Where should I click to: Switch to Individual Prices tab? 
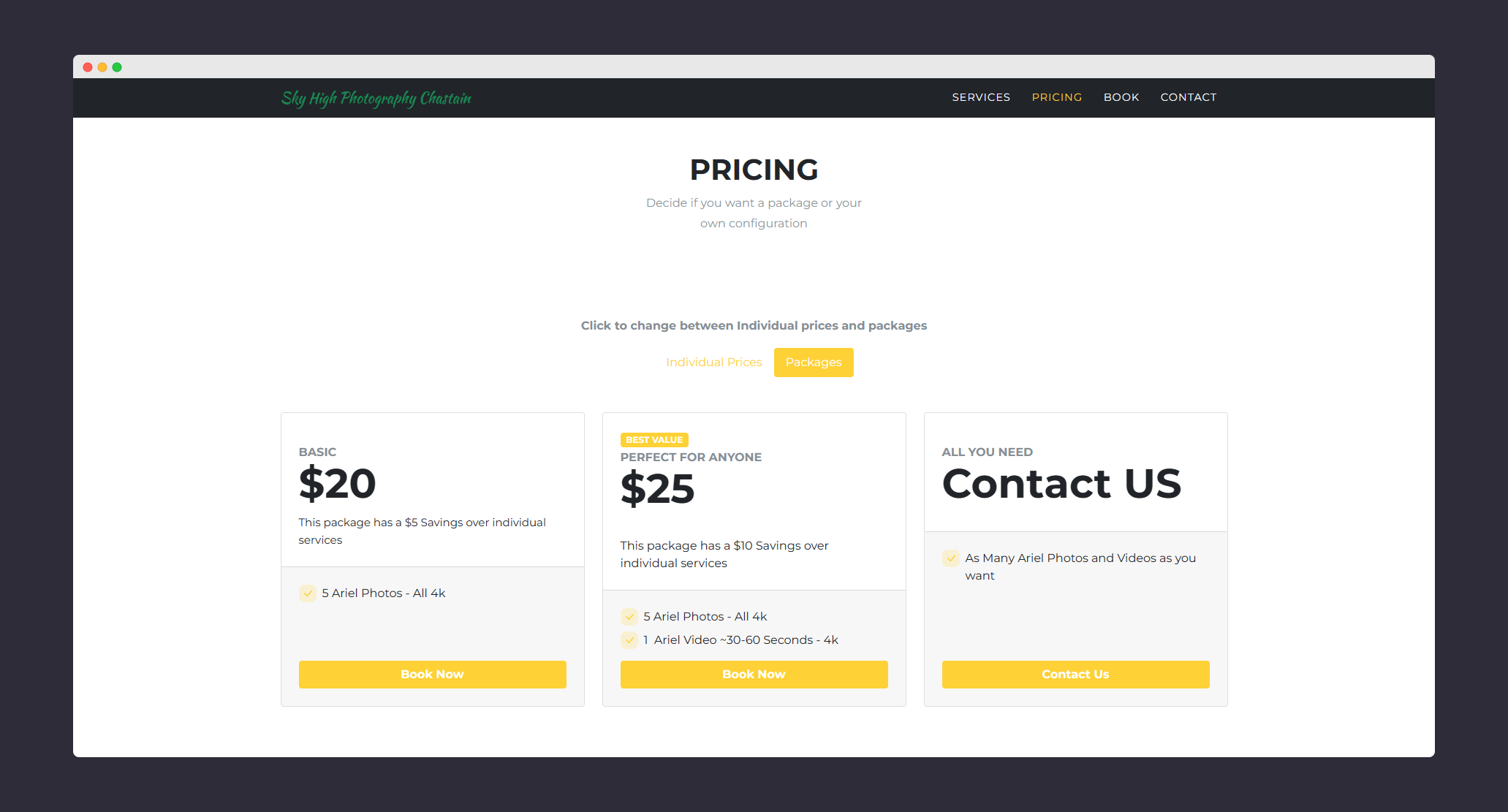point(713,363)
